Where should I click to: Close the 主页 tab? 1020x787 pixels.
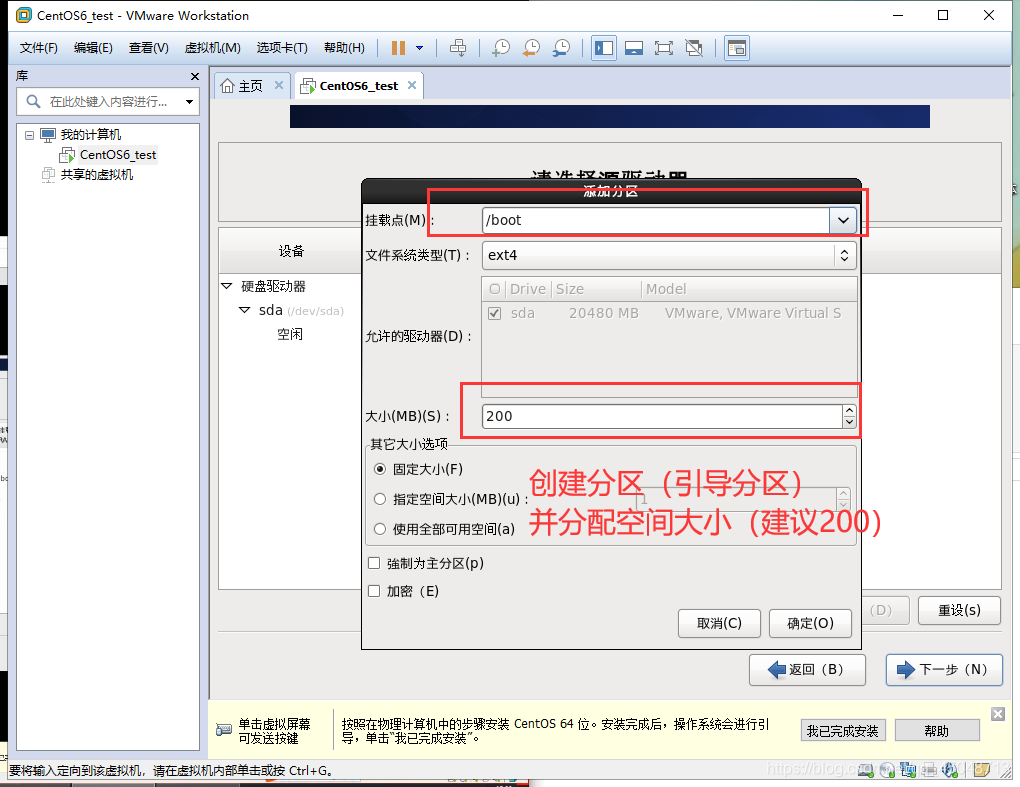point(278,85)
